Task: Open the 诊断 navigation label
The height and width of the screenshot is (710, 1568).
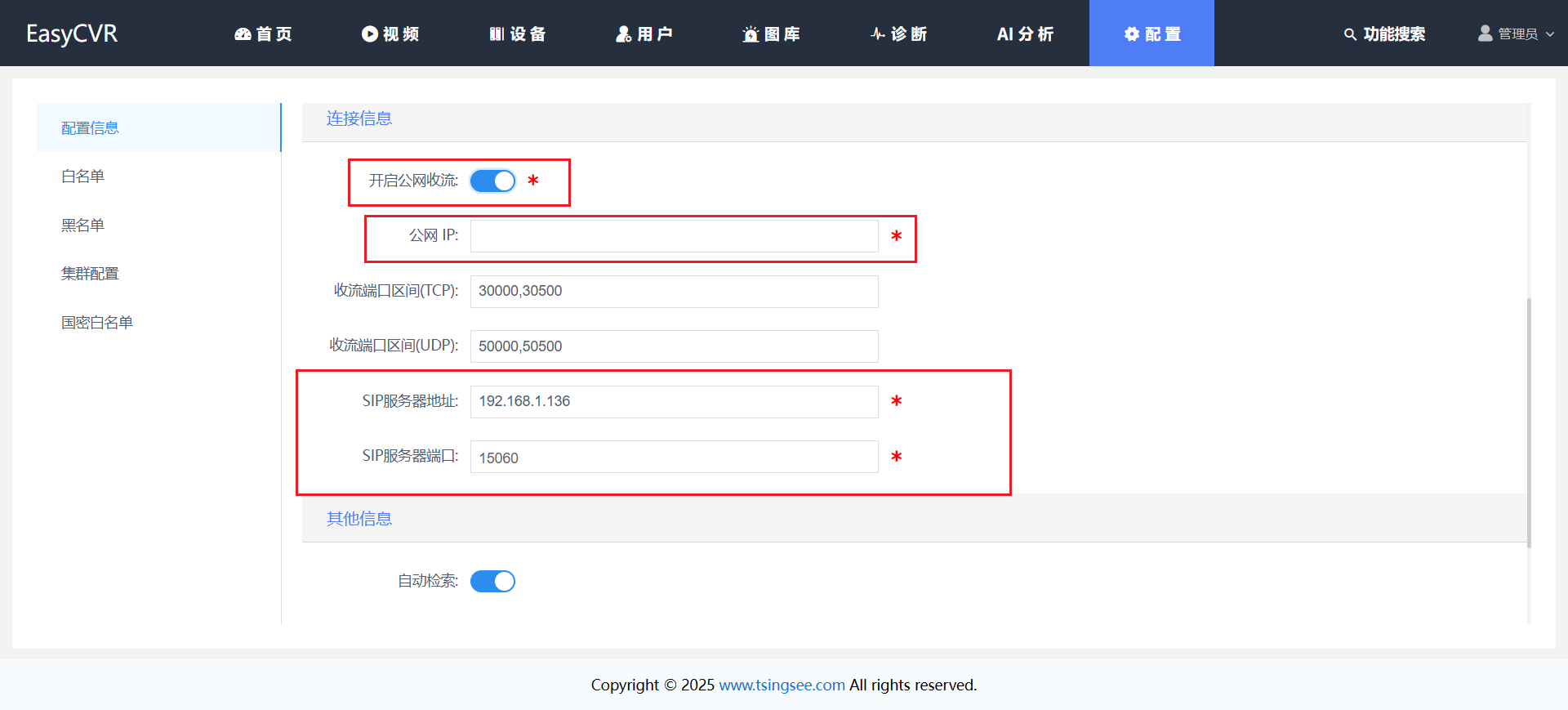Action: point(909,33)
